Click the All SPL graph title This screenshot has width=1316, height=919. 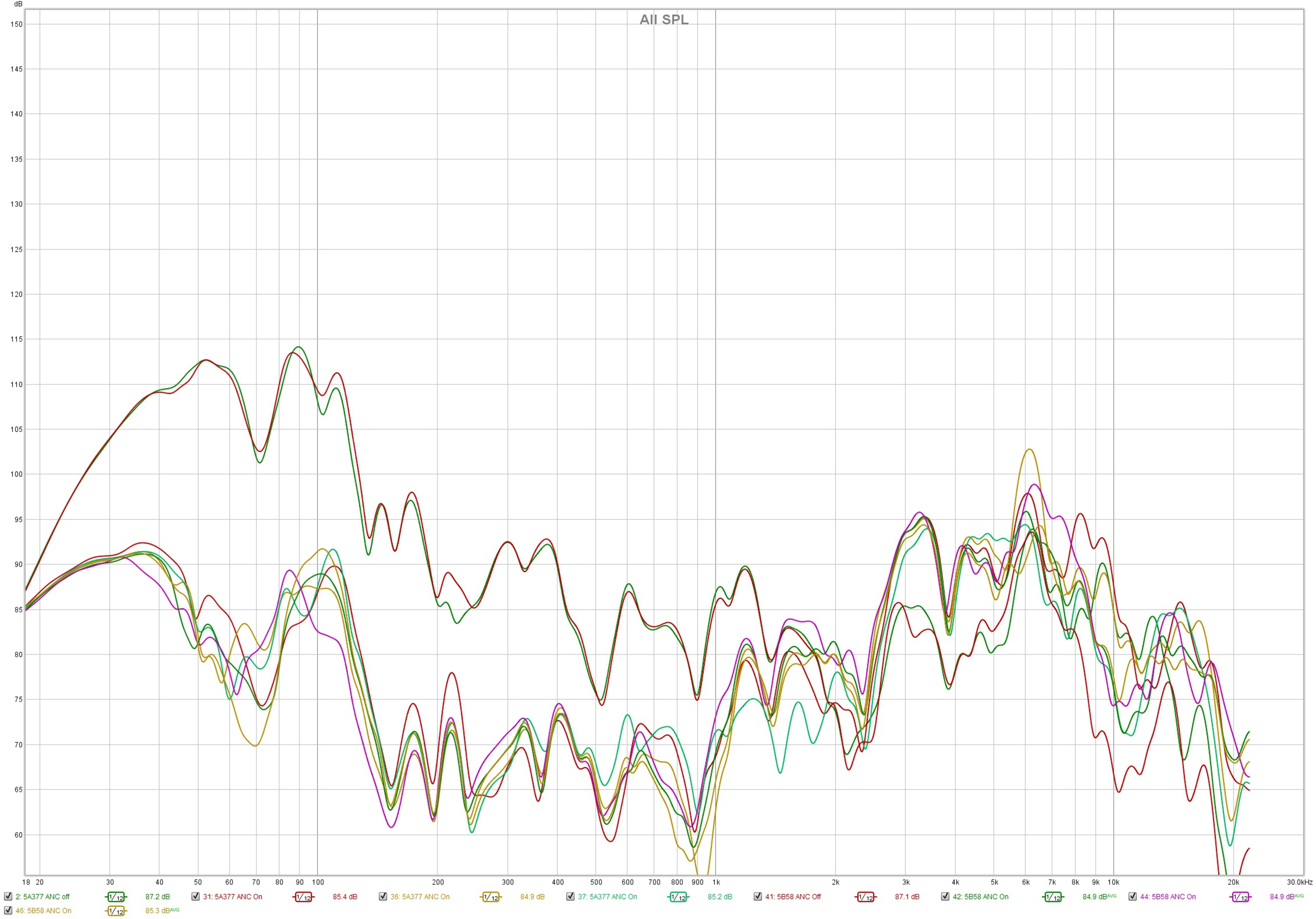pyautogui.click(x=664, y=20)
